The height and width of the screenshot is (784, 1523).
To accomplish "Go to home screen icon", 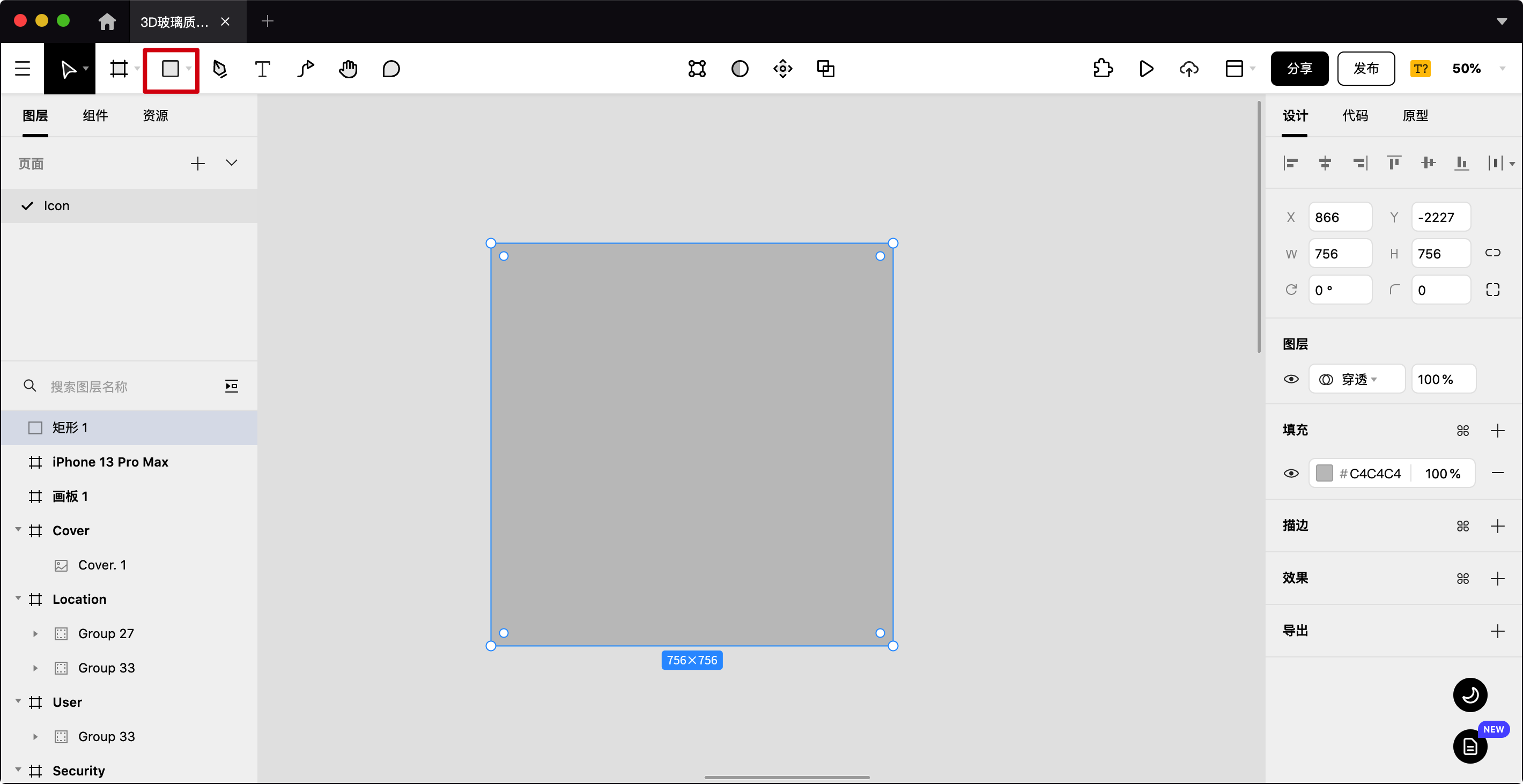I will (x=107, y=22).
